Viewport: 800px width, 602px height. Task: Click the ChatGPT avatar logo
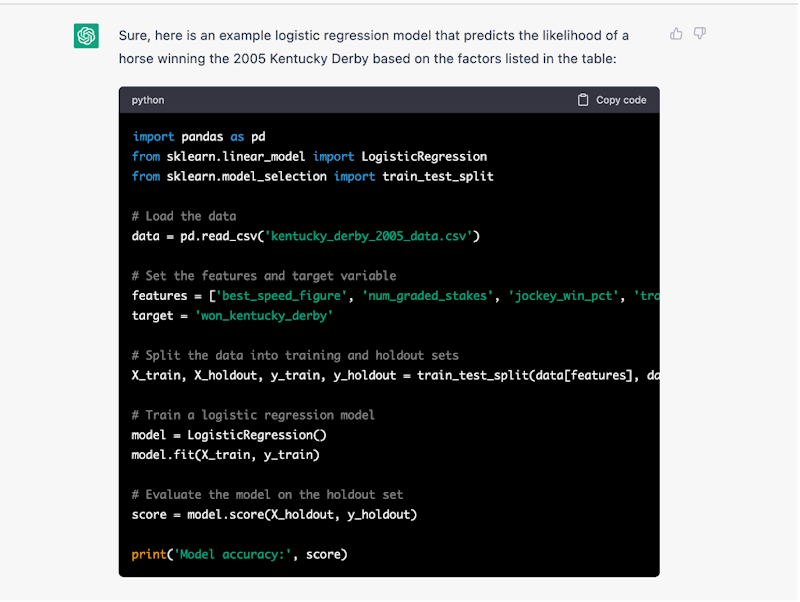(86, 36)
